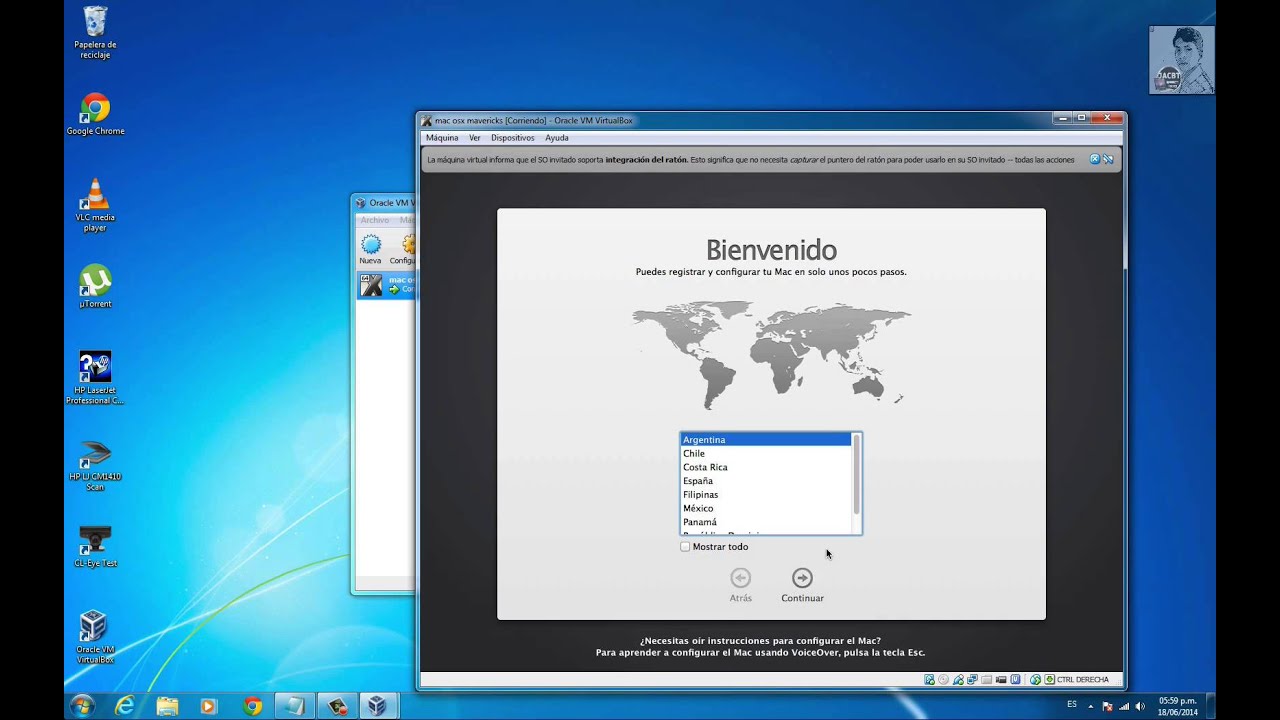Suppress future mouse integration notifications icon

click(x=1108, y=159)
